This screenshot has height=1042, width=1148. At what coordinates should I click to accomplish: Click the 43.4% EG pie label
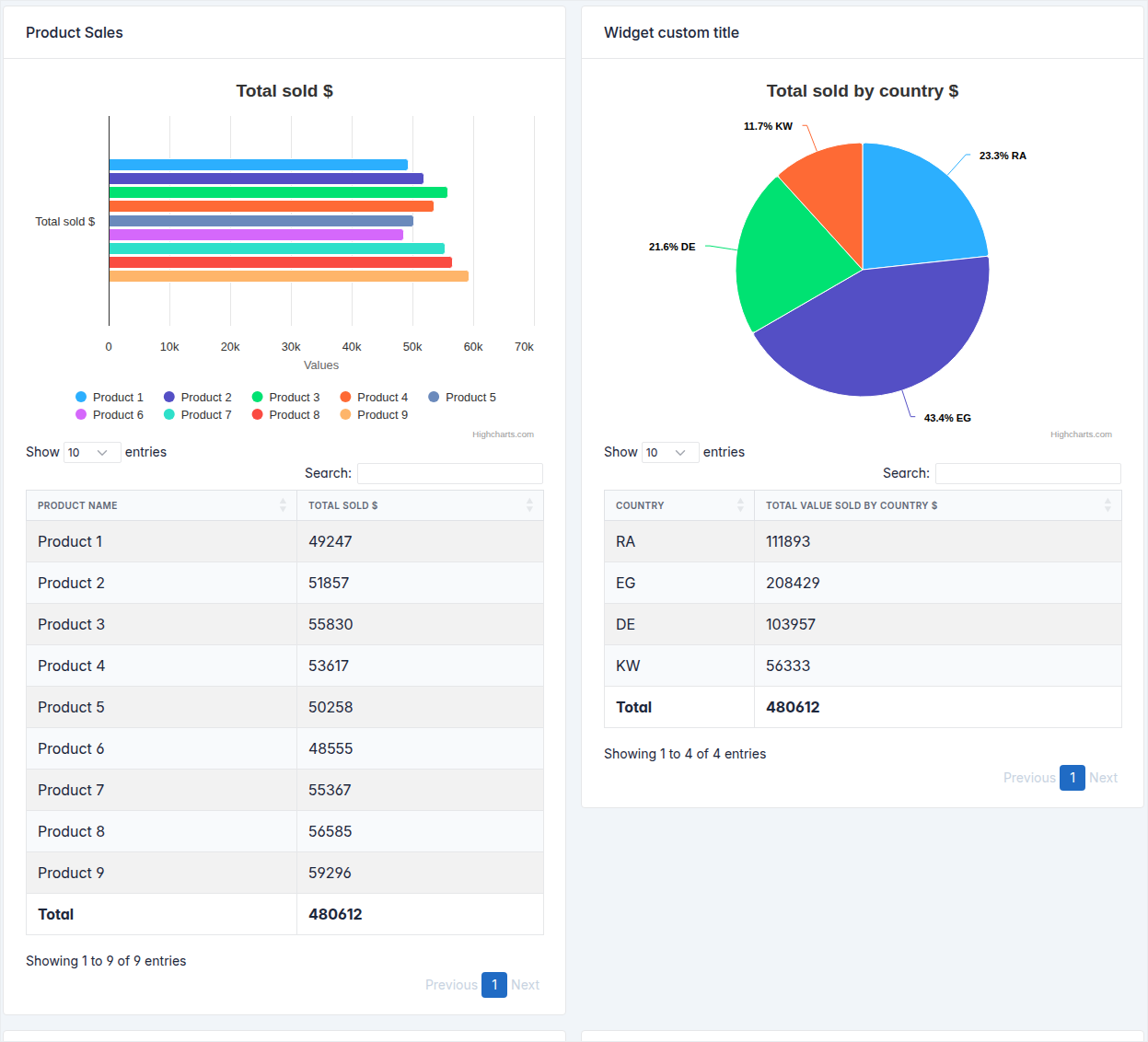pyautogui.click(x=947, y=418)
